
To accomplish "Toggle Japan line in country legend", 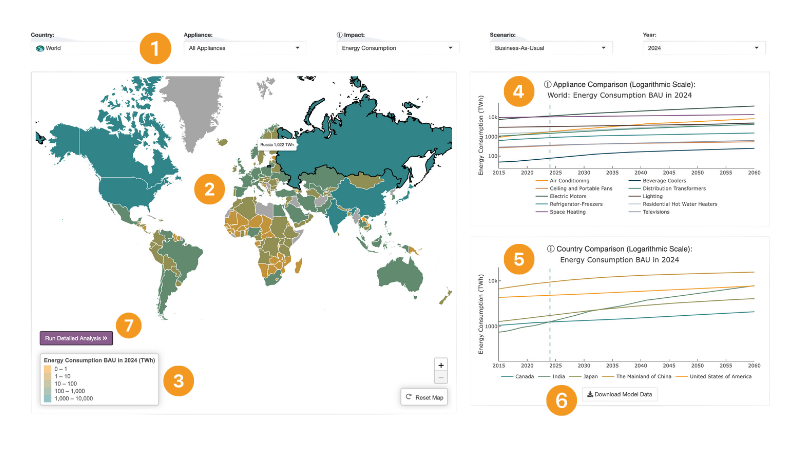I will (x=584, y=377).
